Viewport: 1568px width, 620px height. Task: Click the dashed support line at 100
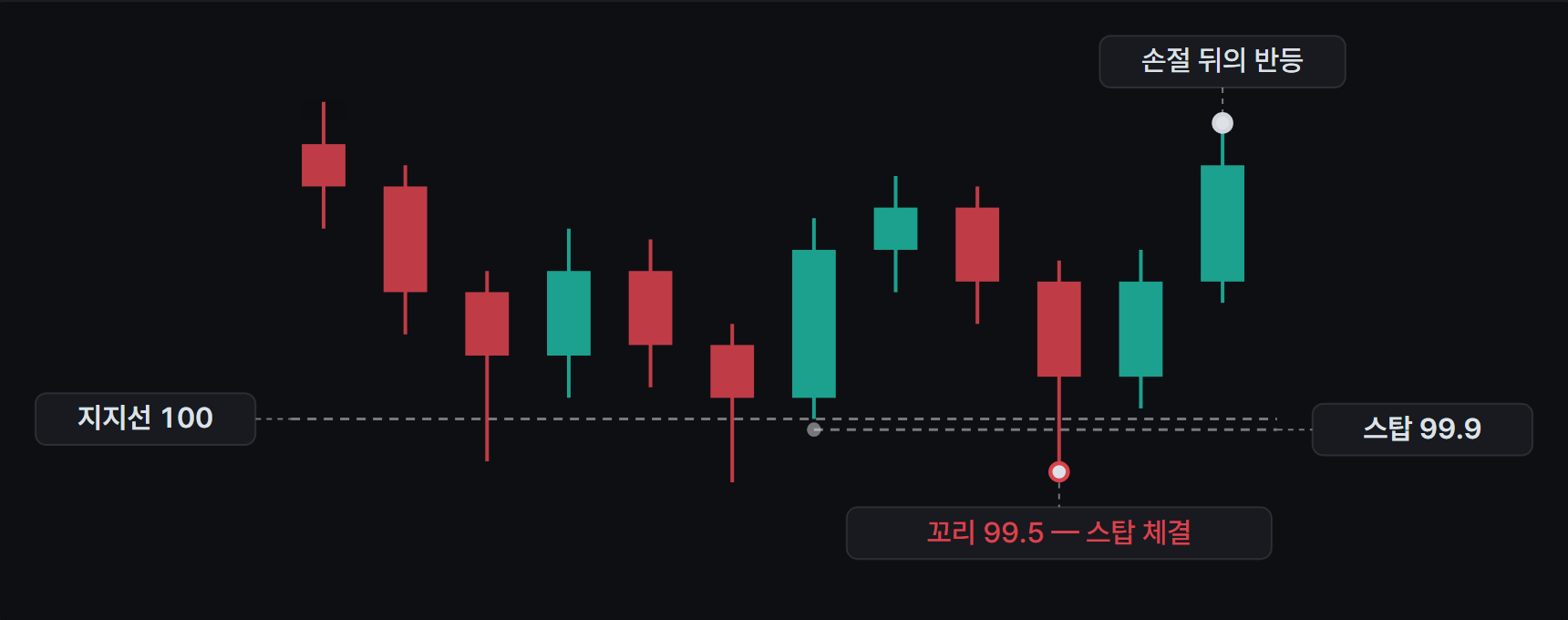[766, 419]
